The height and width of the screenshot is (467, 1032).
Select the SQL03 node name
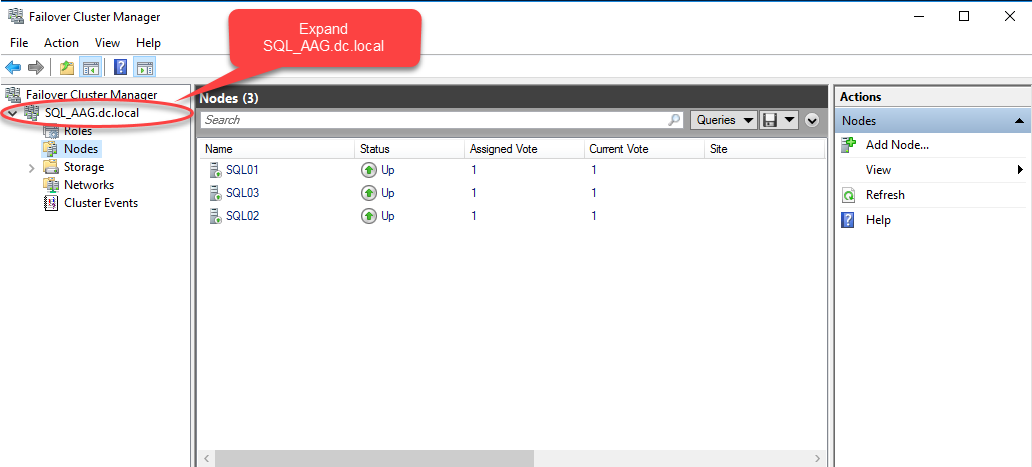pyautogui.click(x=242, y=193)
